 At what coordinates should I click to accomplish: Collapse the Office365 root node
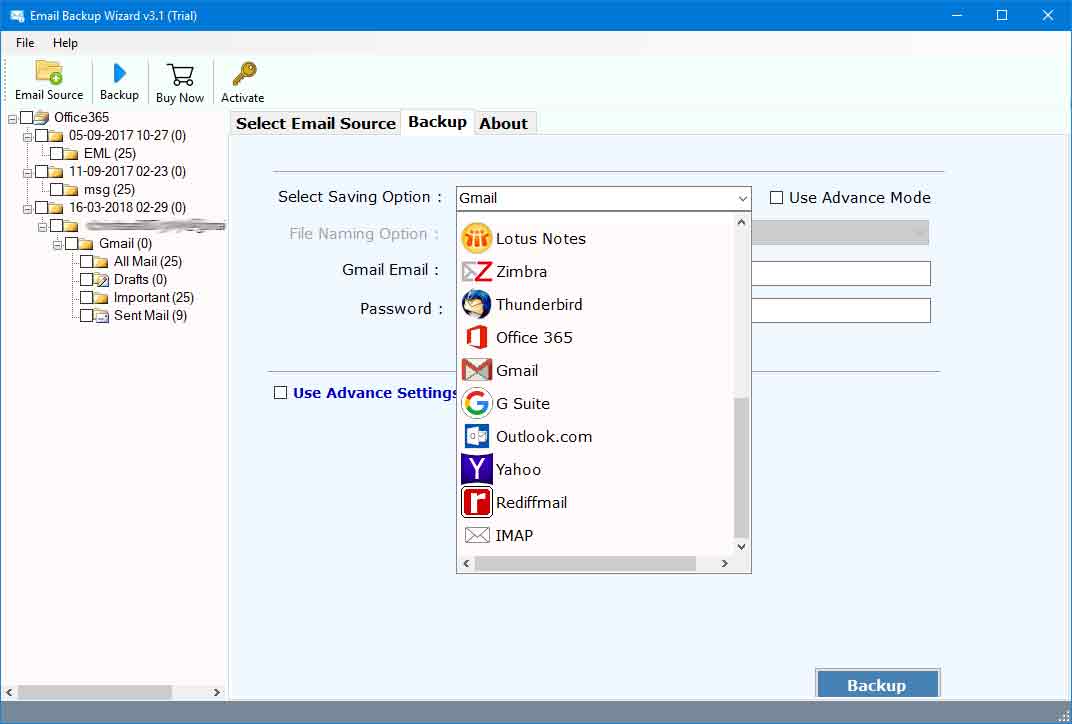tap(12, 119)
